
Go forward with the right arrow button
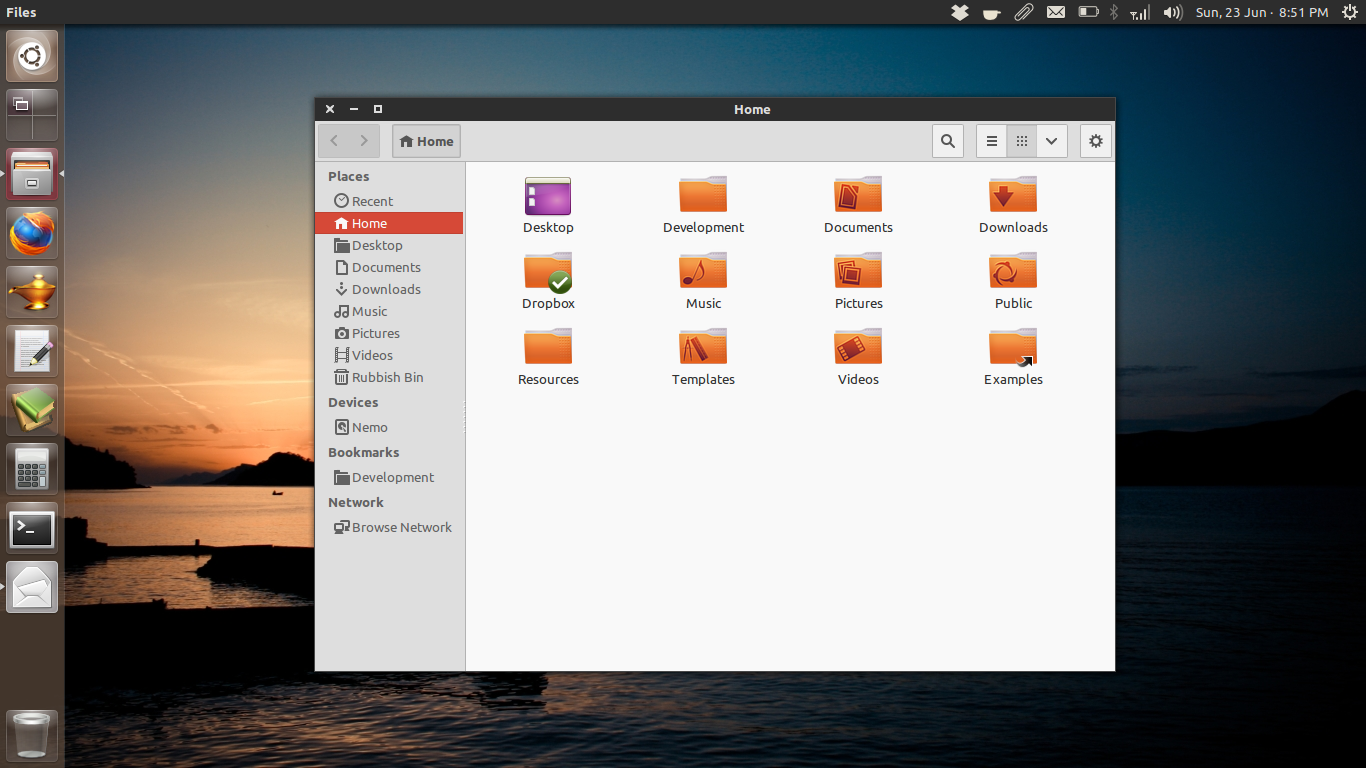coord(364,141)
